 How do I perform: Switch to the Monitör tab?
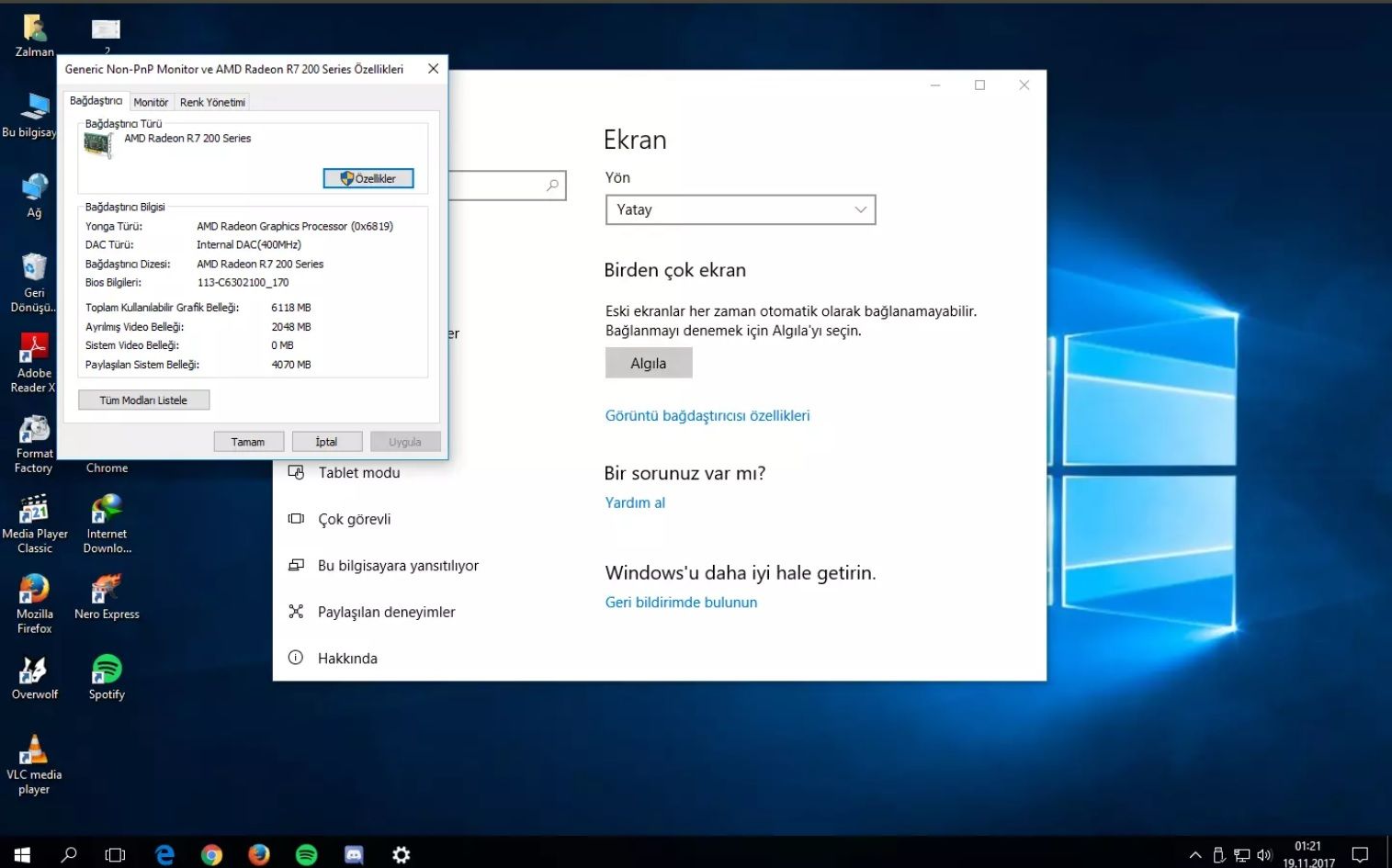click(151, 102)
